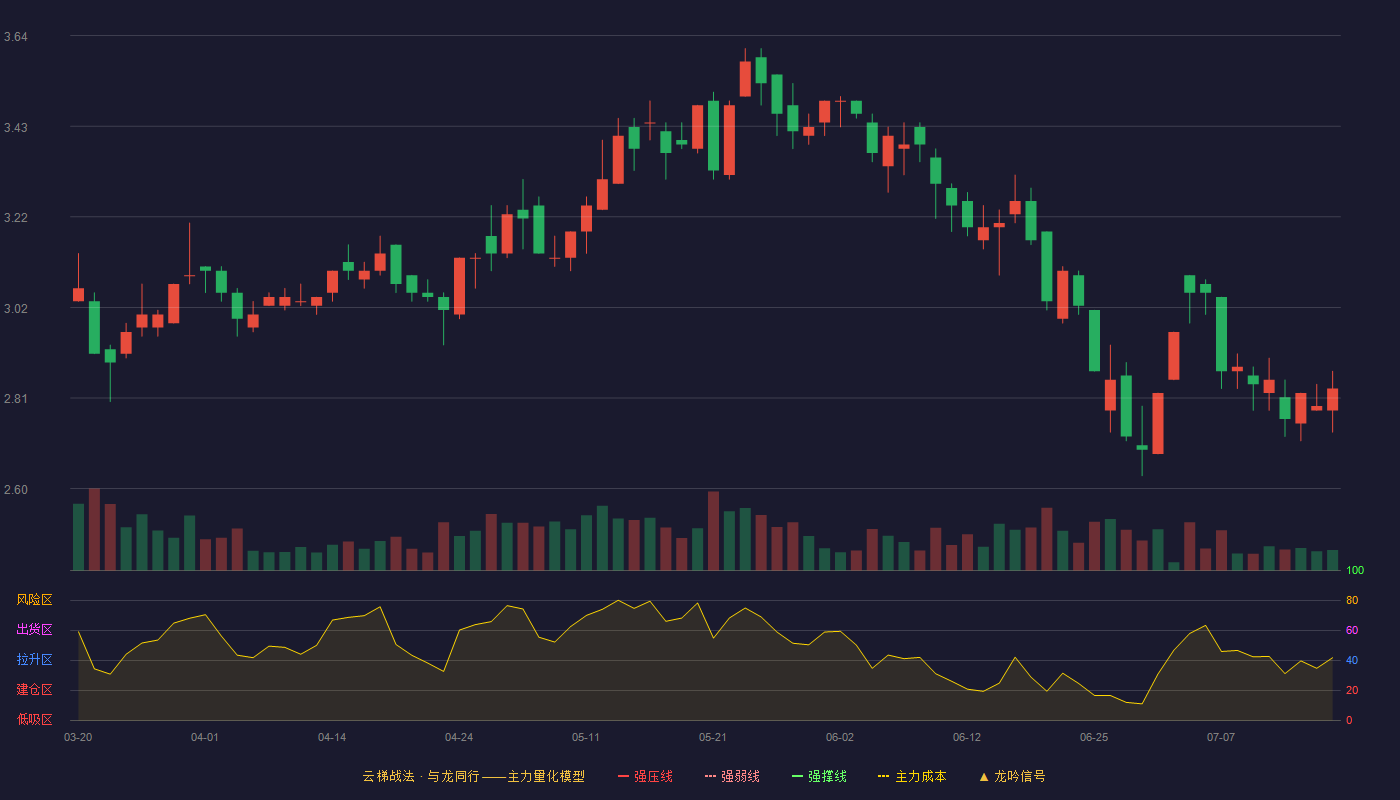Viewport: 1400px width, 800px height.
Task: Toggle the 强弱线 legend series
Action: 732,776
